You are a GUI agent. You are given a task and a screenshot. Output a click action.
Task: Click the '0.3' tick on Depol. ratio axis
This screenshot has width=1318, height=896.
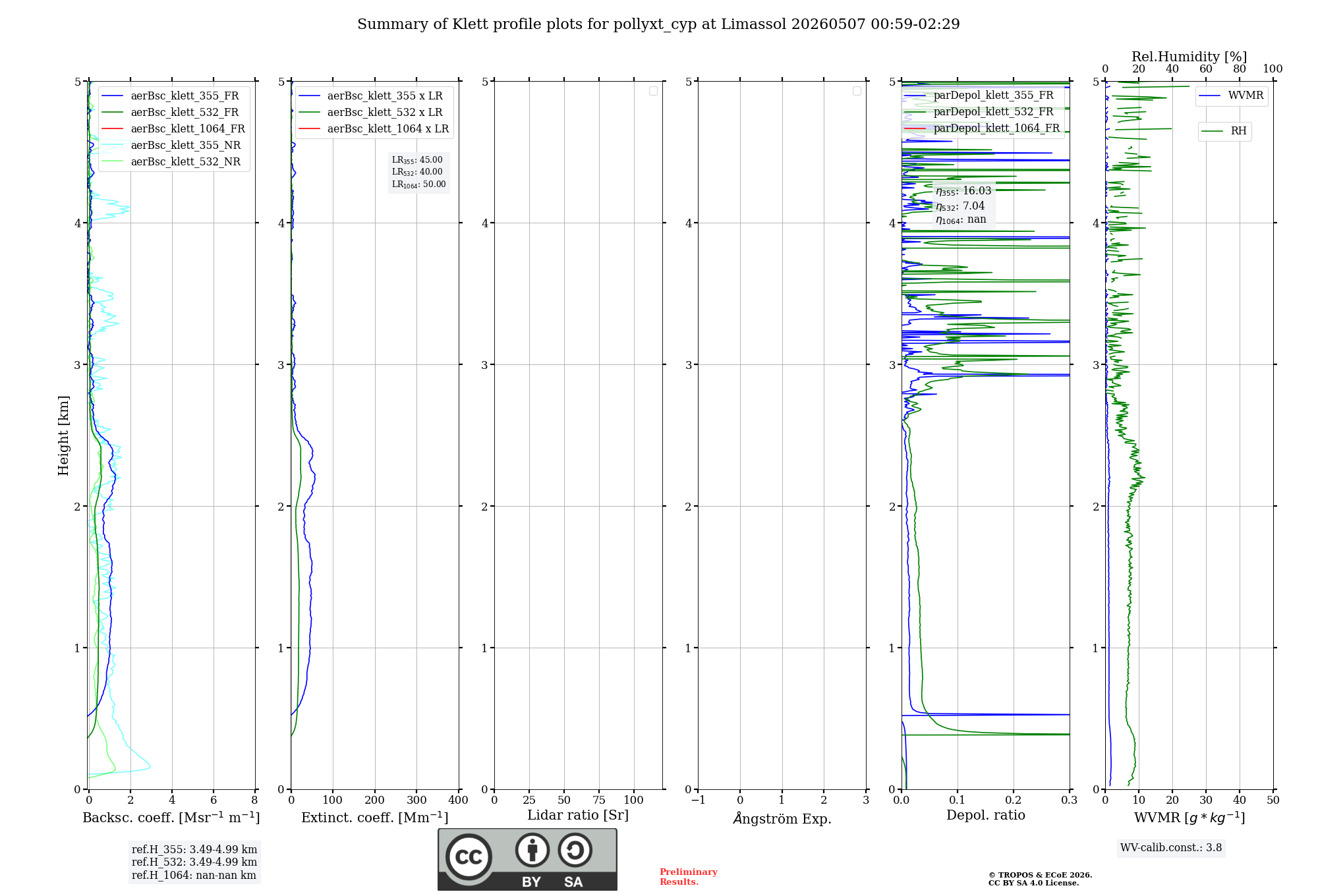[x=1069, y=800]
